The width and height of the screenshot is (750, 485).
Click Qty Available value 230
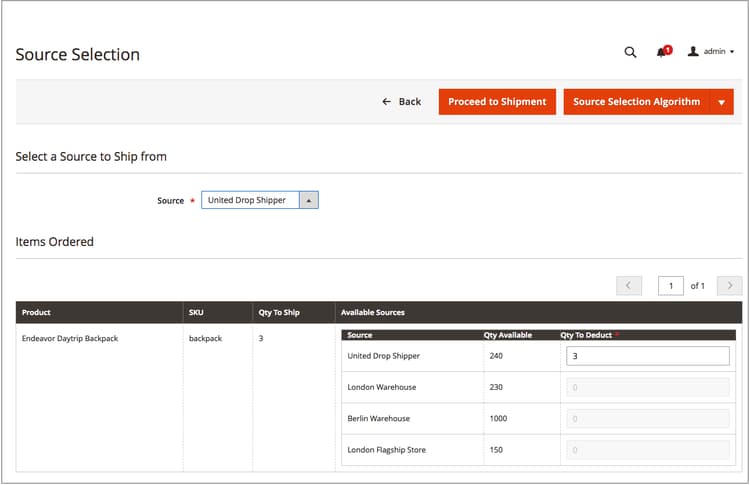pyautogui.click(x=496, y=387)
